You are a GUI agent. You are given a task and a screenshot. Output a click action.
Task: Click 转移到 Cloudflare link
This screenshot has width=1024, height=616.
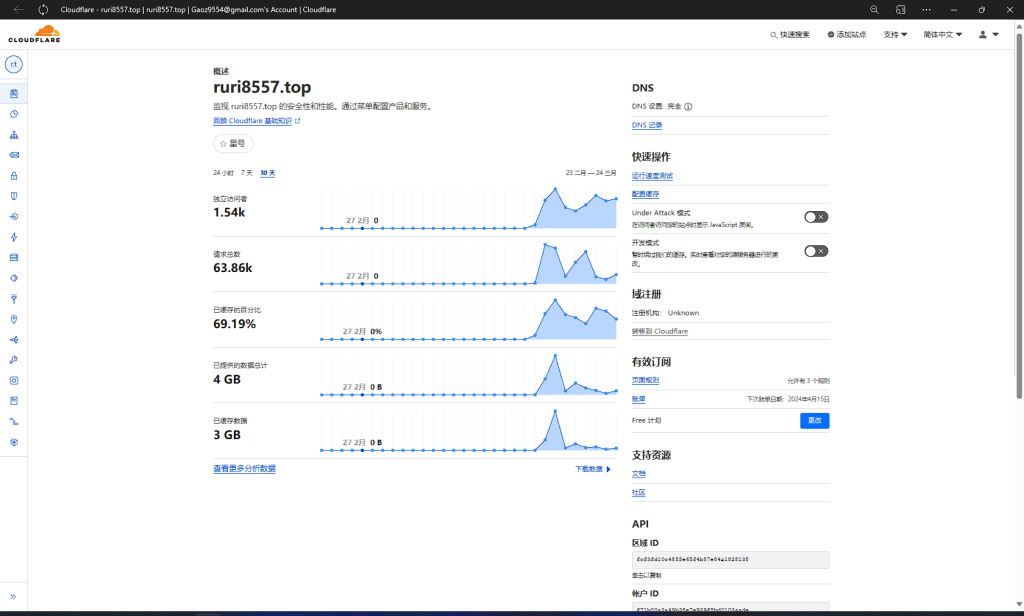tap(660, 331)
